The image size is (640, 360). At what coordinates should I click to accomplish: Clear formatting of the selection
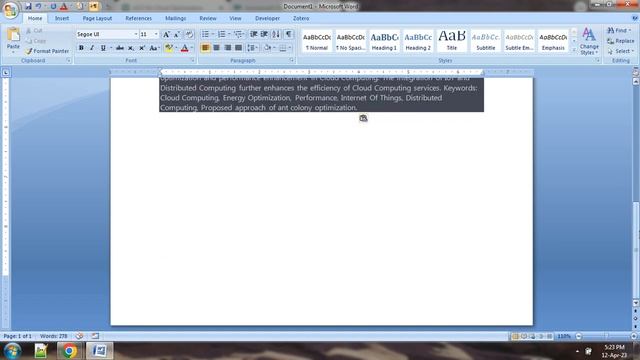(189, 35)
